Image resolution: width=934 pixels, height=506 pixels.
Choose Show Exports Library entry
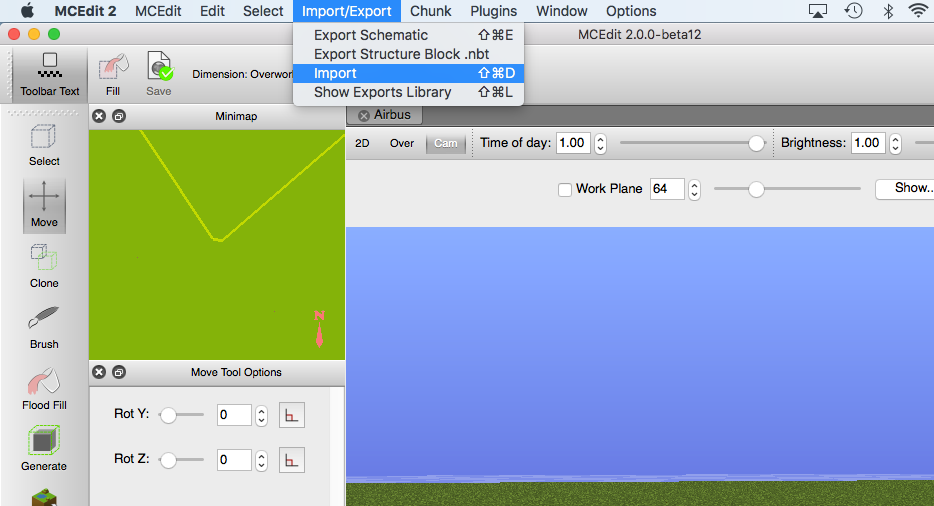pyautogui.click(x=408, y=92)
